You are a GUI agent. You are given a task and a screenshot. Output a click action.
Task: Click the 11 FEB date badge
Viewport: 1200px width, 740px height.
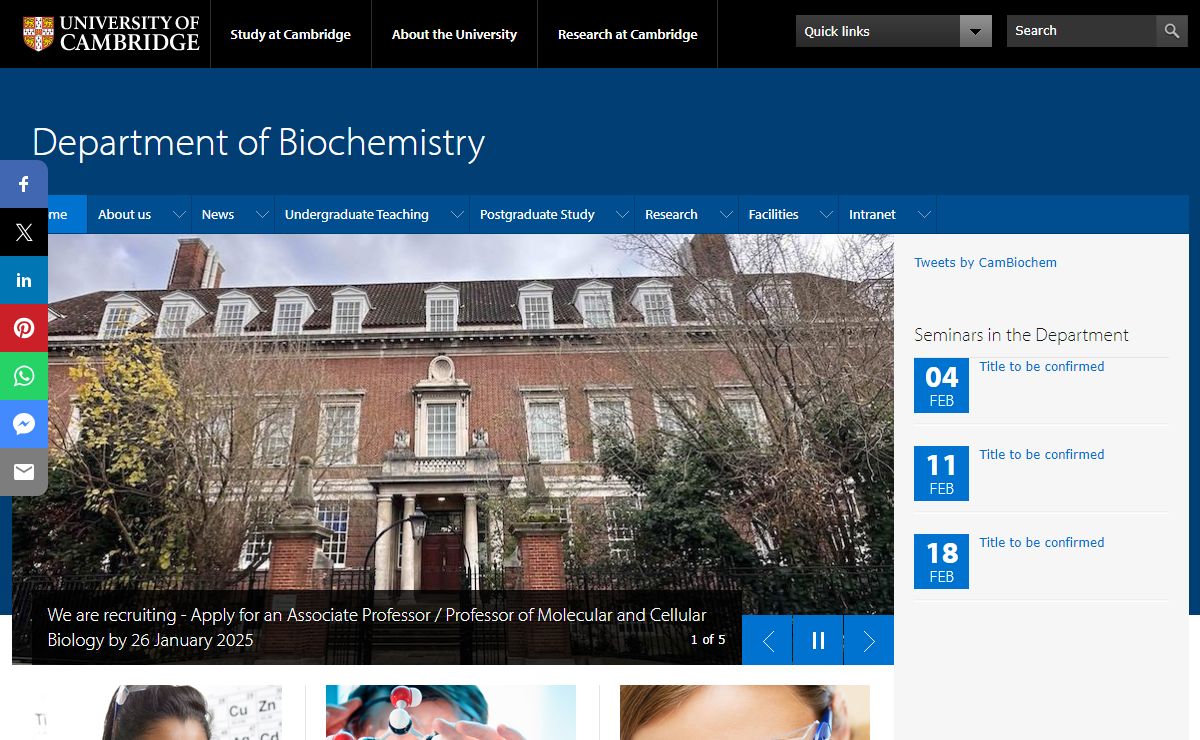[x=941, y=473]
